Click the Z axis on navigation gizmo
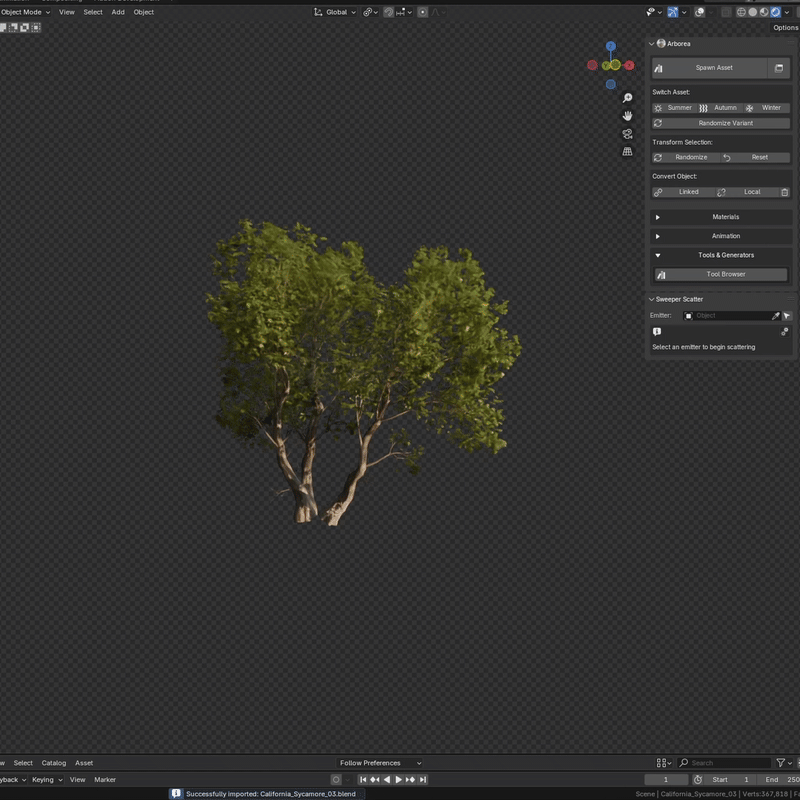The width and height of the screenshot is (800, 800). click(611, 46)
